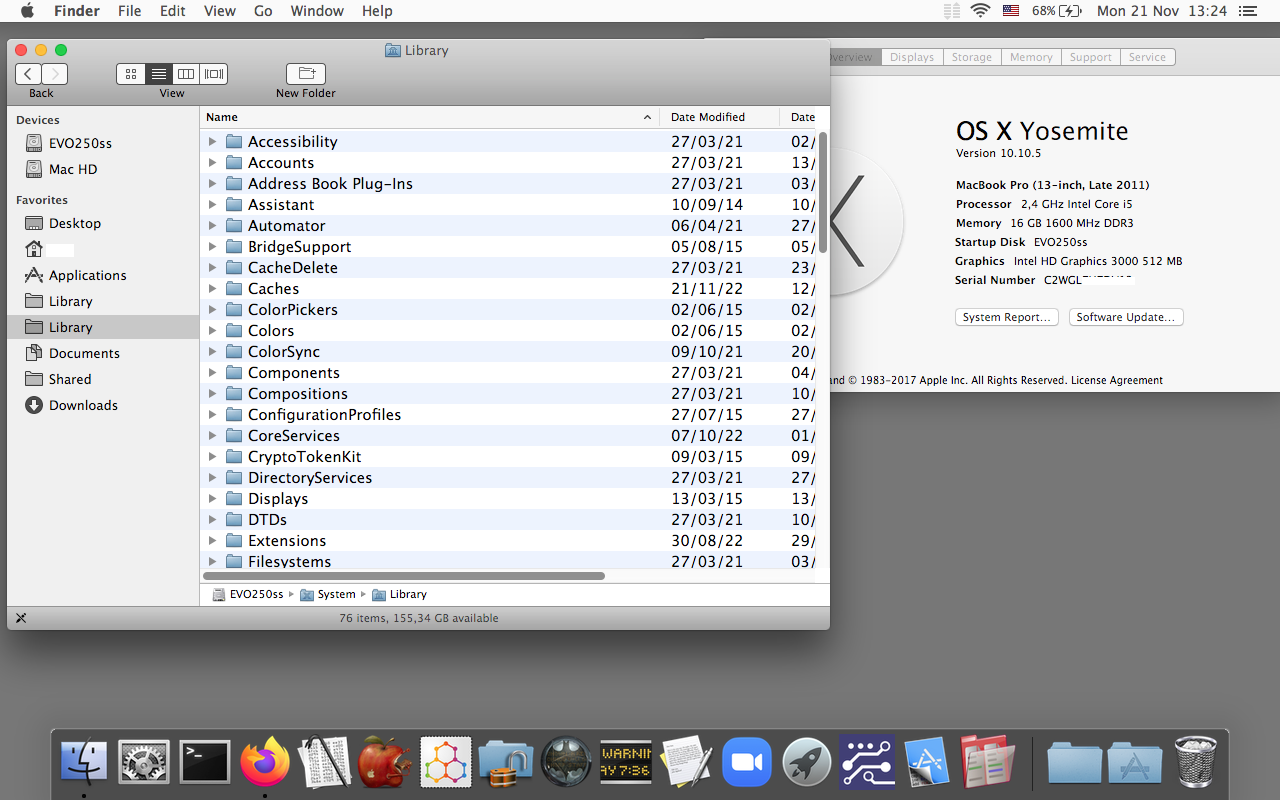
Task: Expand the Displays folder
Action: pyautogui.click(x=212, y=498)
